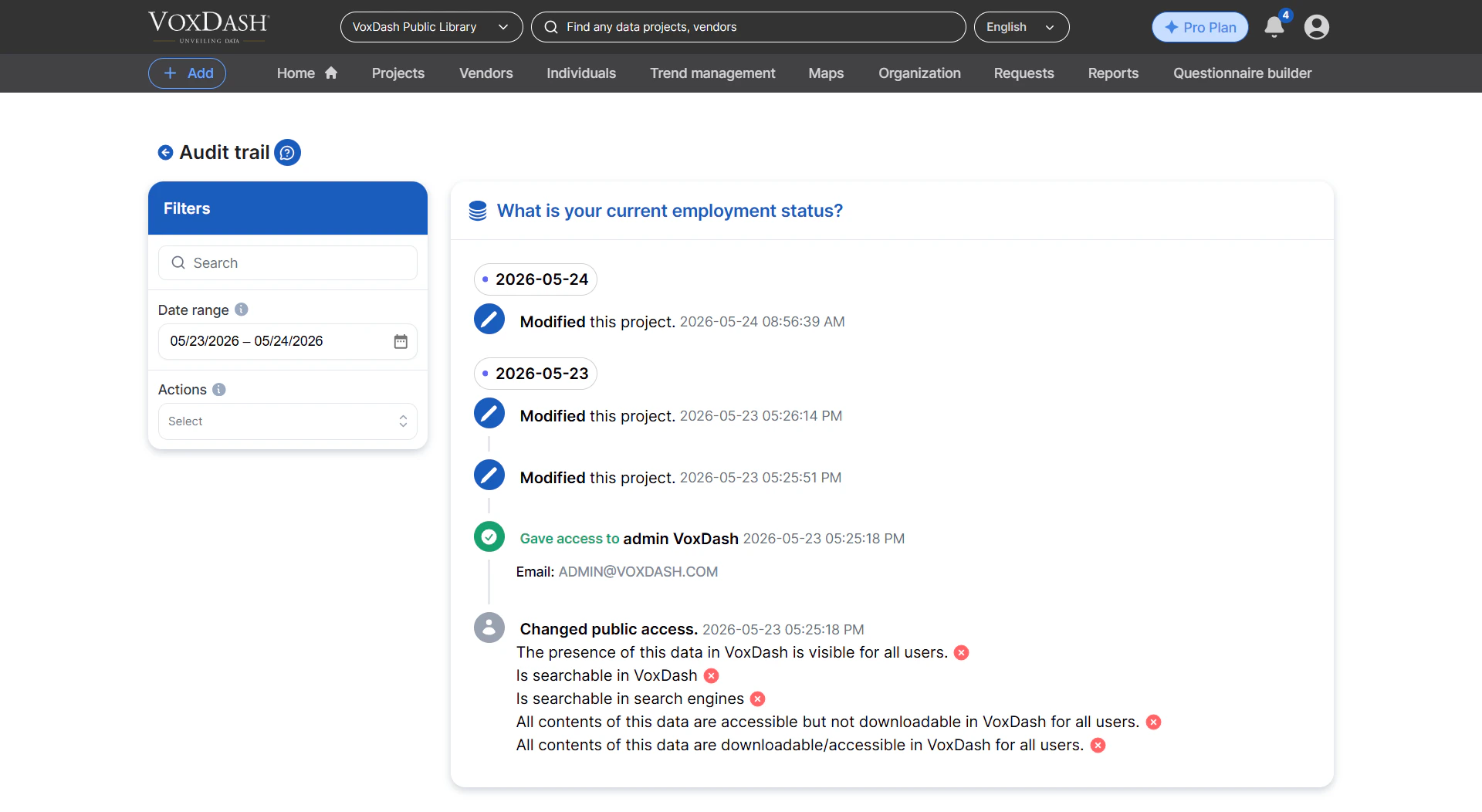Open the Requests menu
This screenshot has width=1482, height=812.
click(x=1024, y=73)
